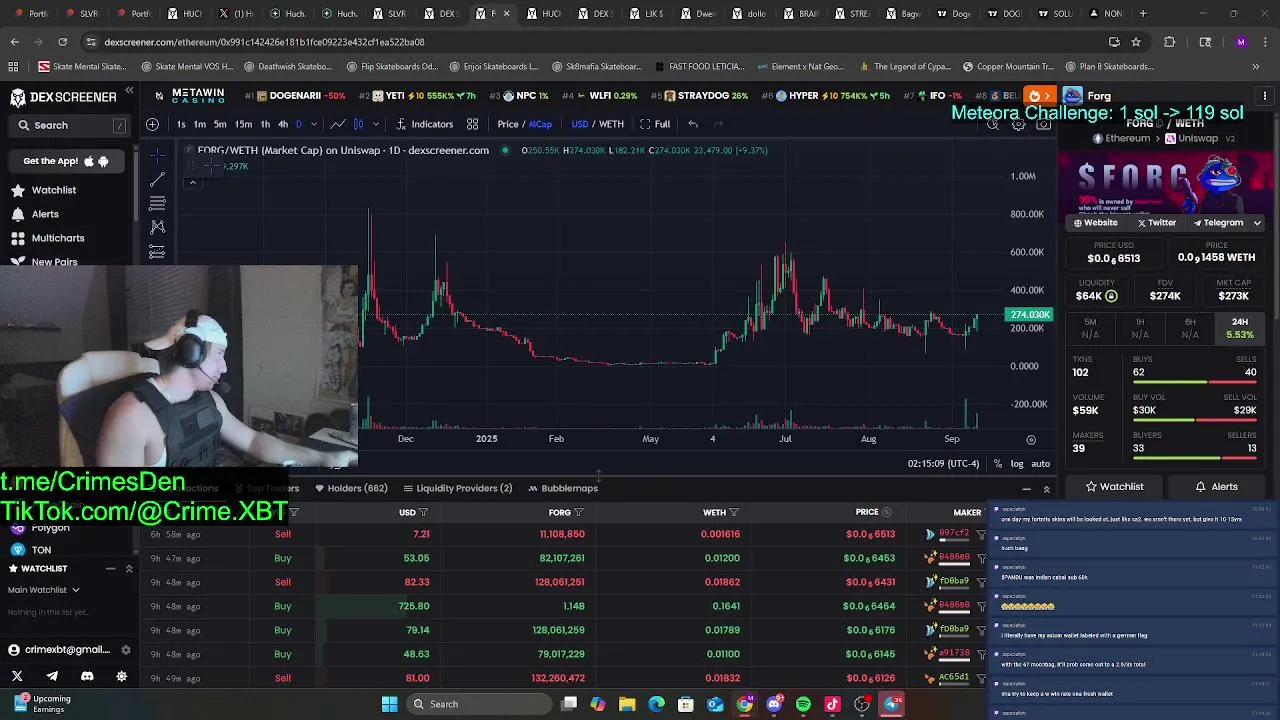
Task: Open Main Watchlist dropdown
Action: [43, 590]
